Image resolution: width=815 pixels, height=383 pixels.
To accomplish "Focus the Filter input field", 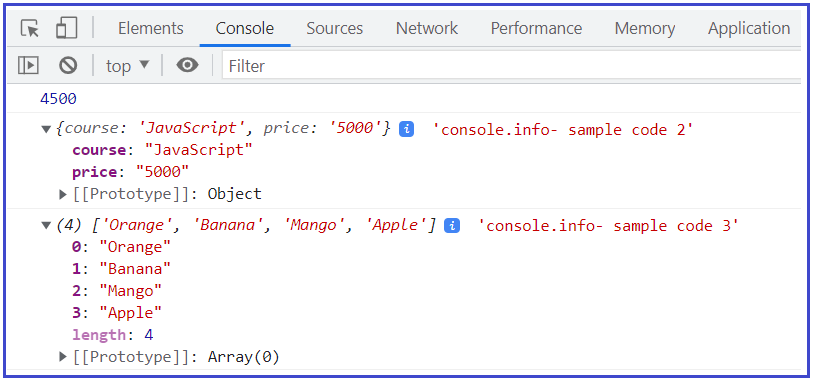I will click(x=511, y=66).
